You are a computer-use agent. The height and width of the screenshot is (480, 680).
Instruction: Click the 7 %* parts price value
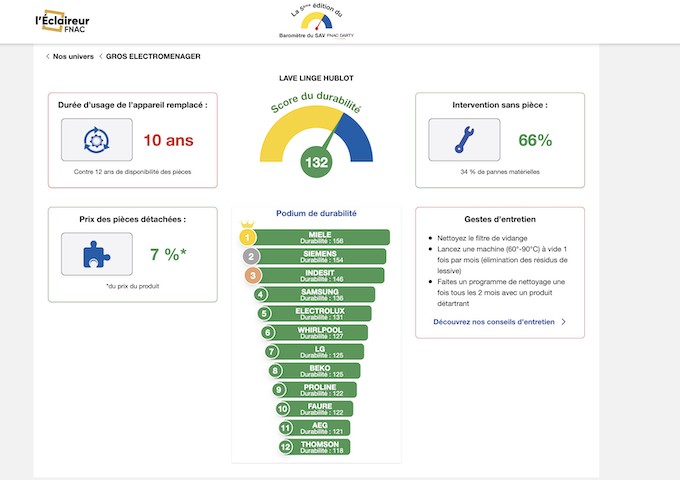(x=168, y=254)
